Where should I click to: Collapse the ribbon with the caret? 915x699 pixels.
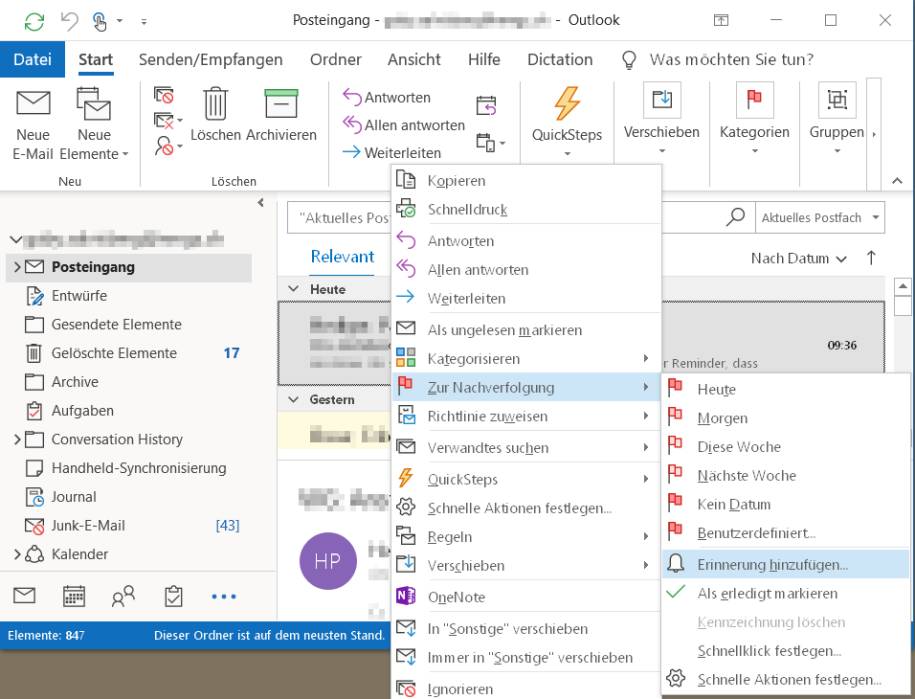(897, 181)
